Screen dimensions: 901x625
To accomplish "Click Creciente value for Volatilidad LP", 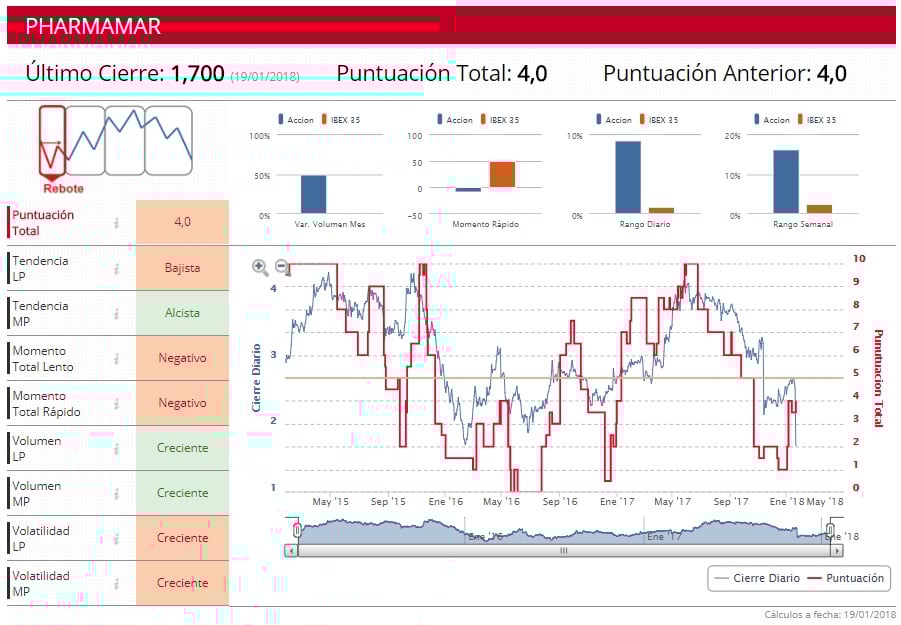I will (x=182, y=538).
